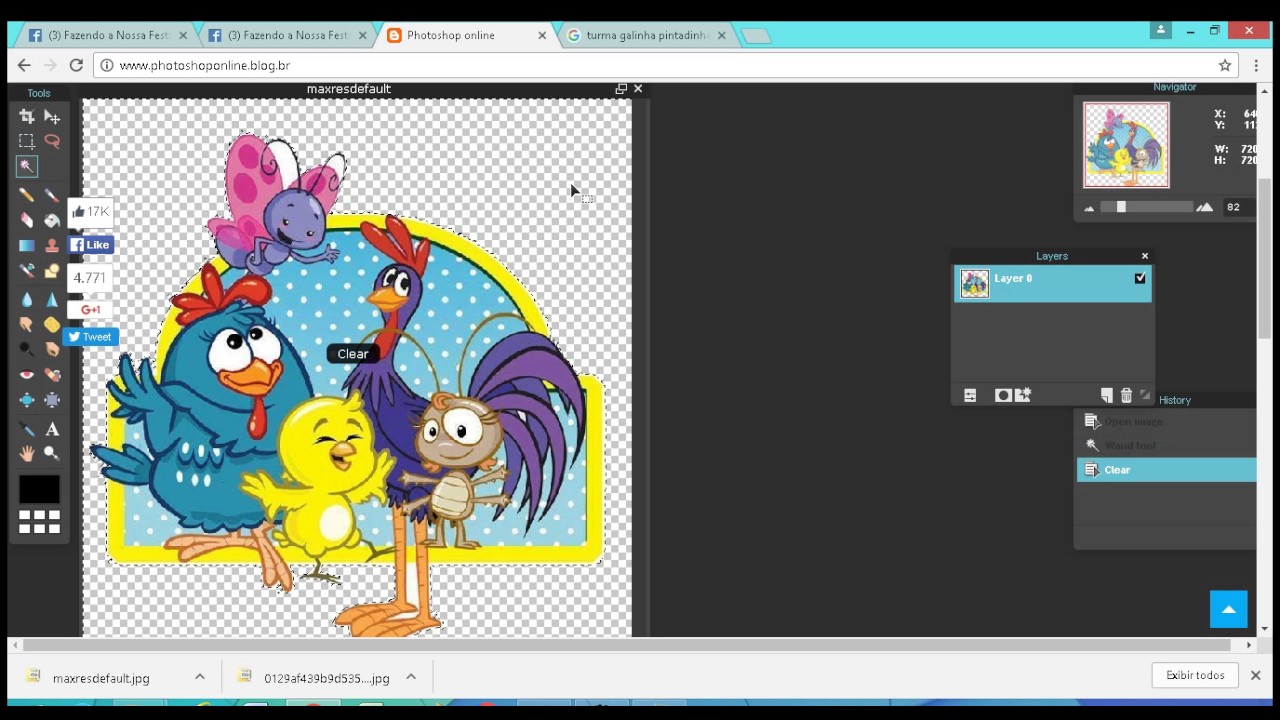Select the Dodge tool
Viewport: 1280px width, 720px height.
point(27,349)
